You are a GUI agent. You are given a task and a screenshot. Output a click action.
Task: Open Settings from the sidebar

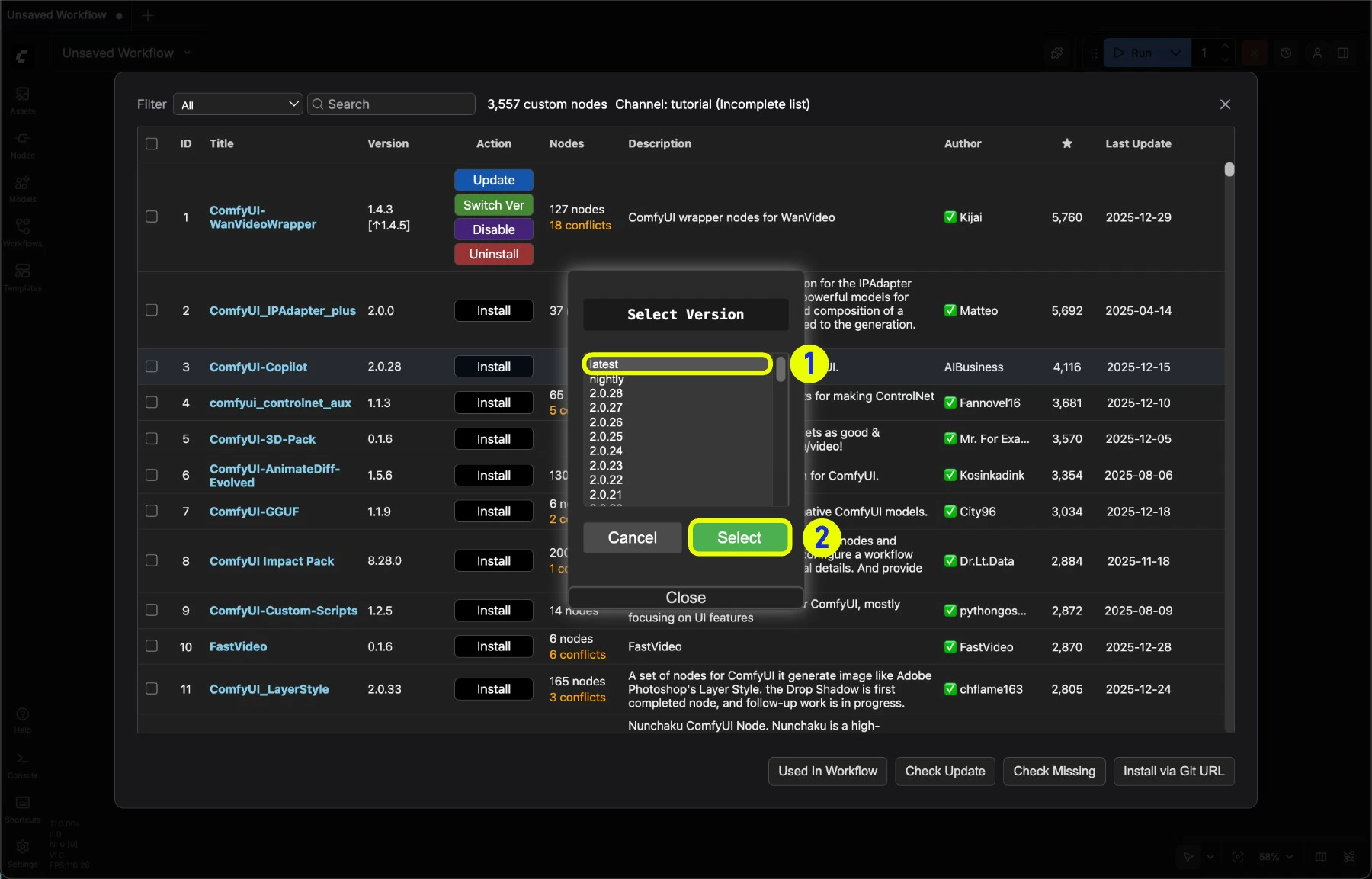tap(23, 848)
